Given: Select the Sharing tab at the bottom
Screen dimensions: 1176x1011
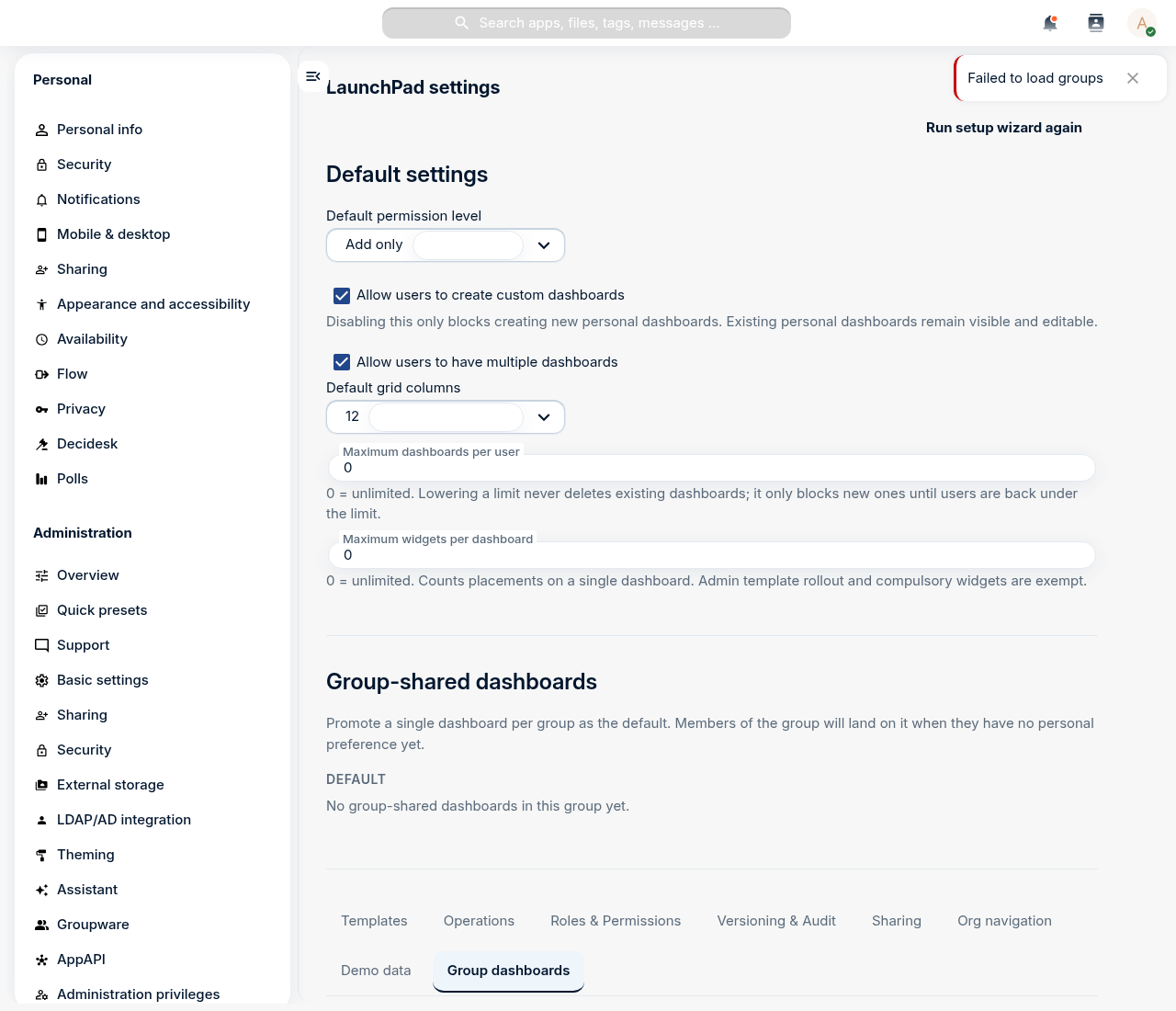Looking at the screenshot, I should (897, 921).
